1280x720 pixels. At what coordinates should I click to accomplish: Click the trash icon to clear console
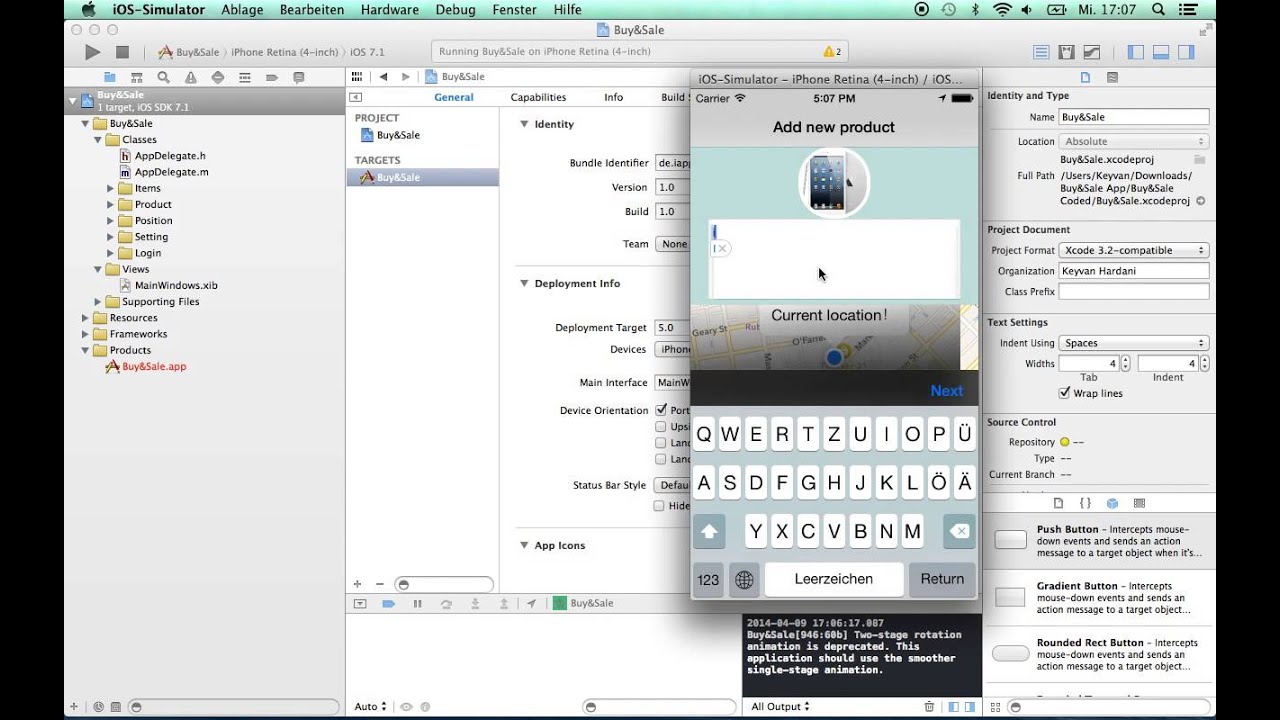point(929,707)
